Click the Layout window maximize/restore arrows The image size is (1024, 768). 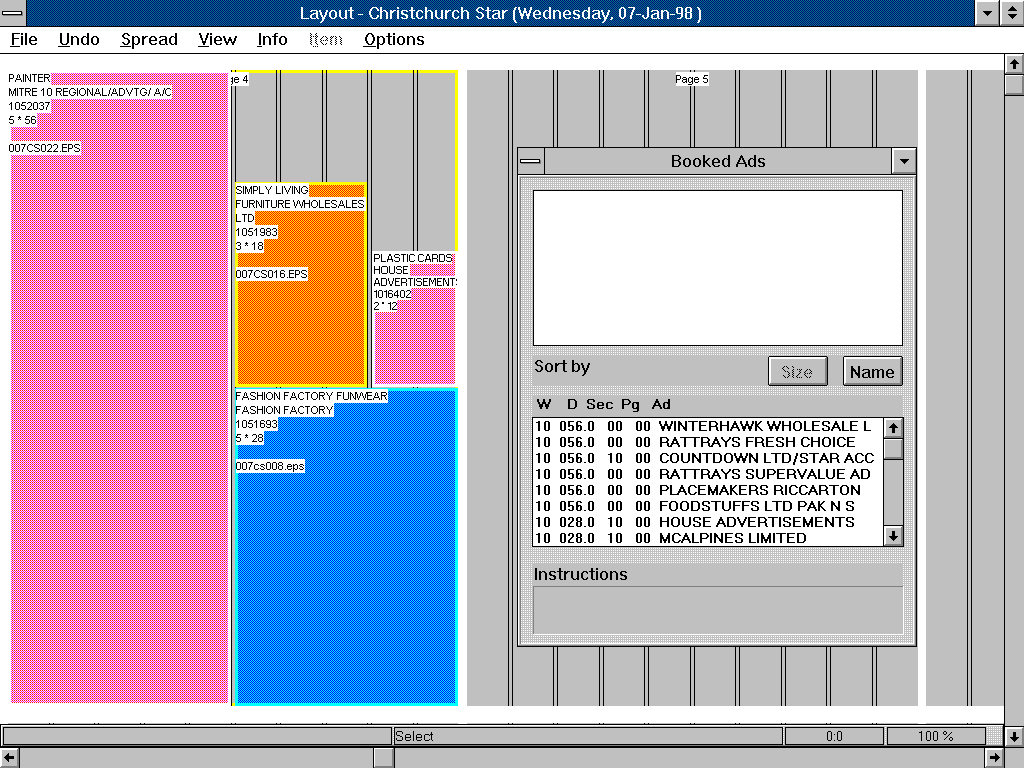coord(1012,12)
